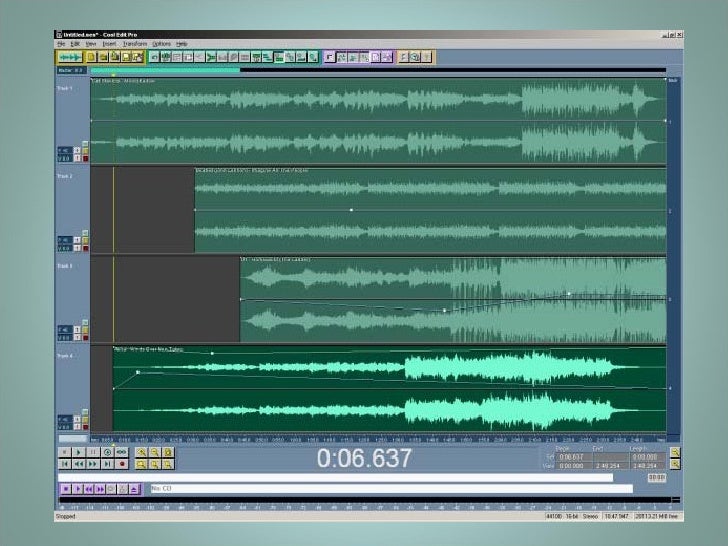Image resolution: width=728 pixels, height=546 pixels.
Task: Click the red Record button in transport
Action: [122, 464]
